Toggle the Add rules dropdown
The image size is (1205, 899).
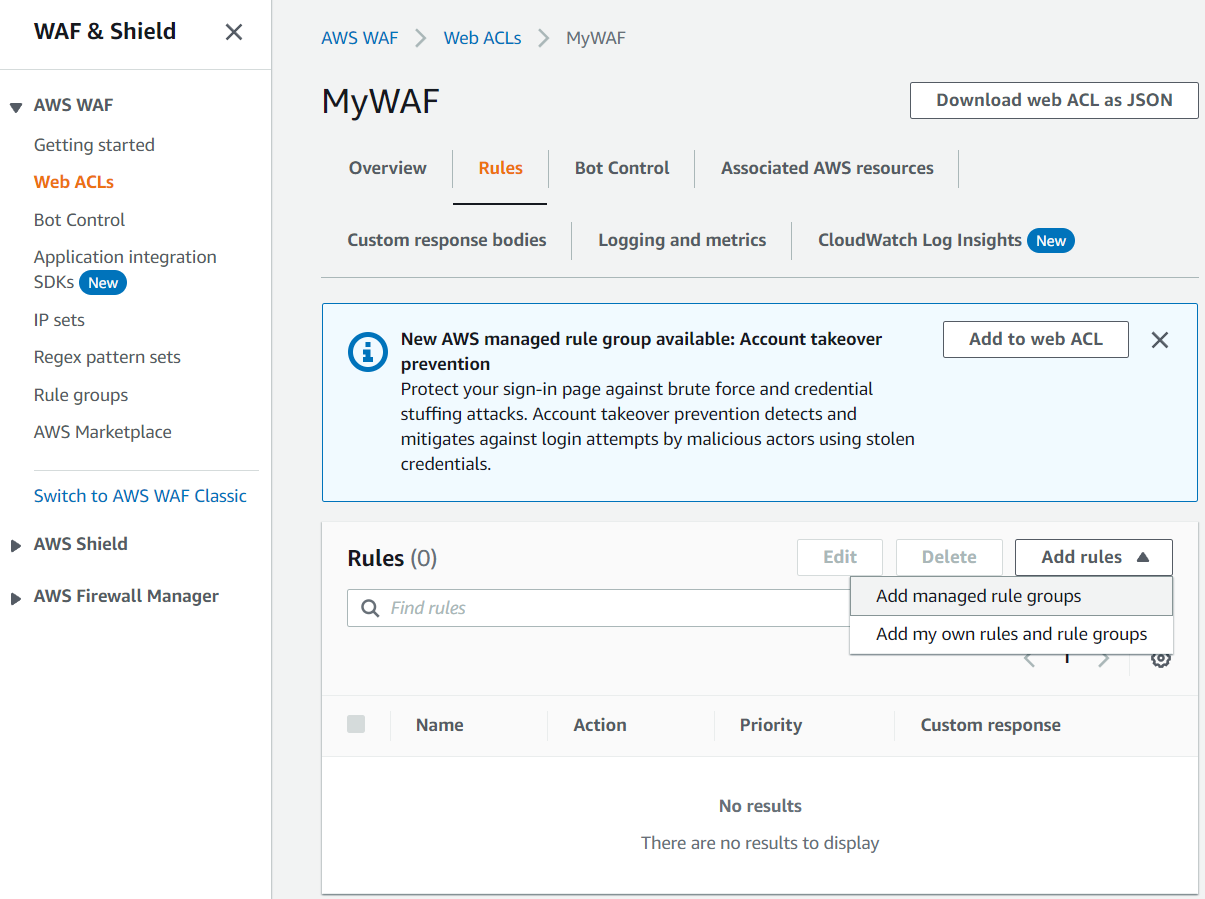[x=1094, y=557]
